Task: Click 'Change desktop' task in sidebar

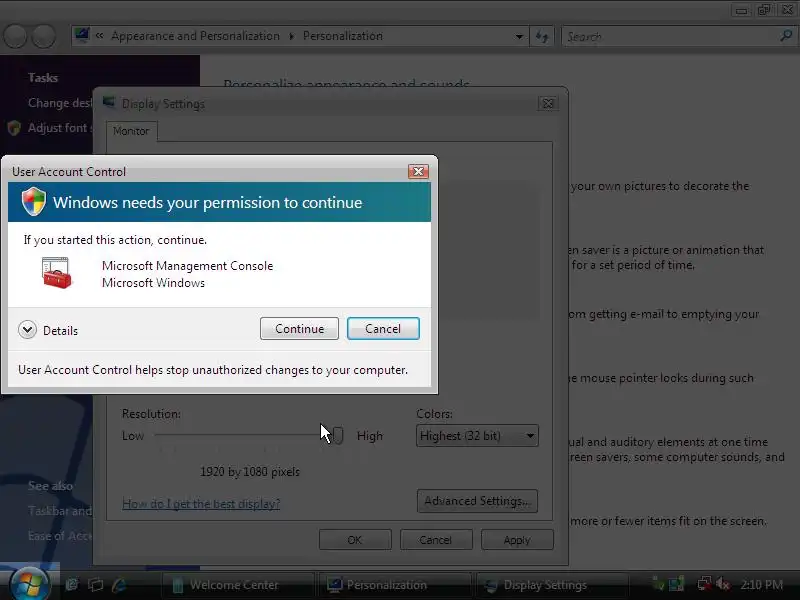Action: pos(60,103)
